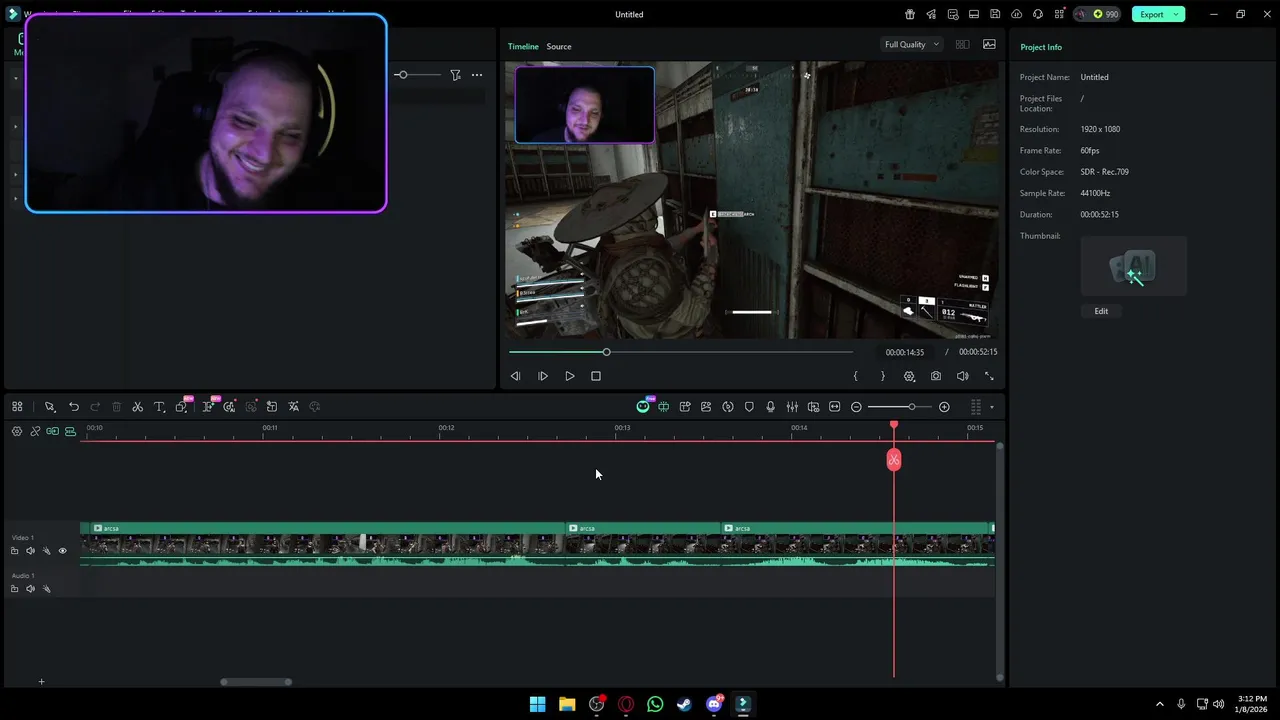Image resolution: width=1280 pixels, height=720 pixels.
Task: Hide the Video 1 track eye icon
Action: click(x=62, y=551)
